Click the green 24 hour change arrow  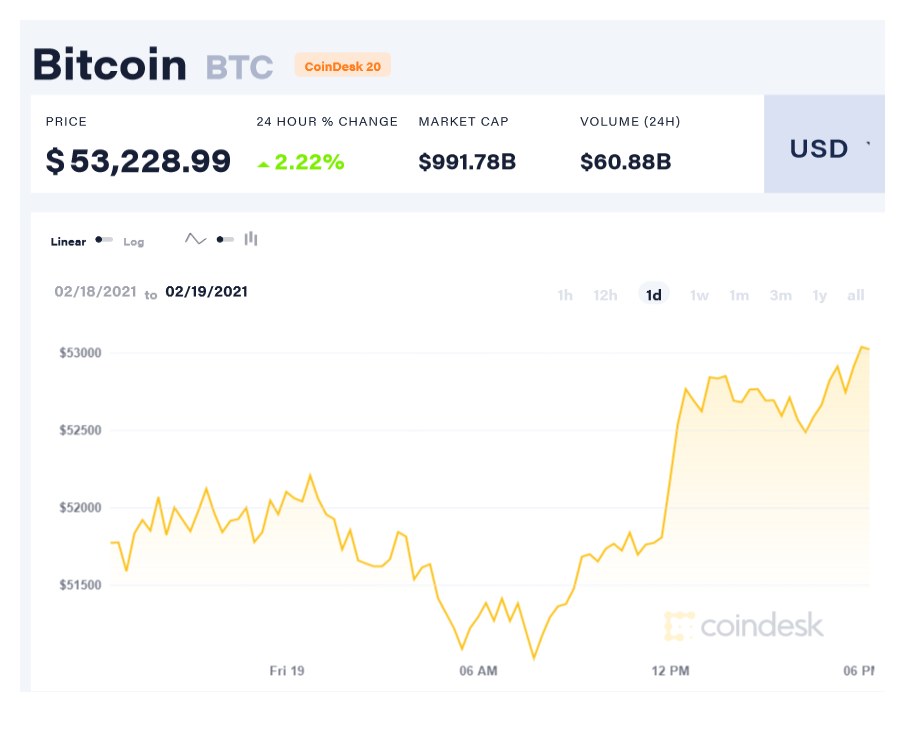263,164
